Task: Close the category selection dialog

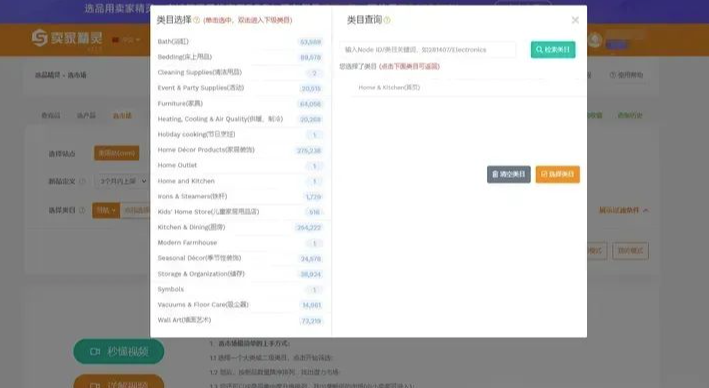Action: point(575,20)
